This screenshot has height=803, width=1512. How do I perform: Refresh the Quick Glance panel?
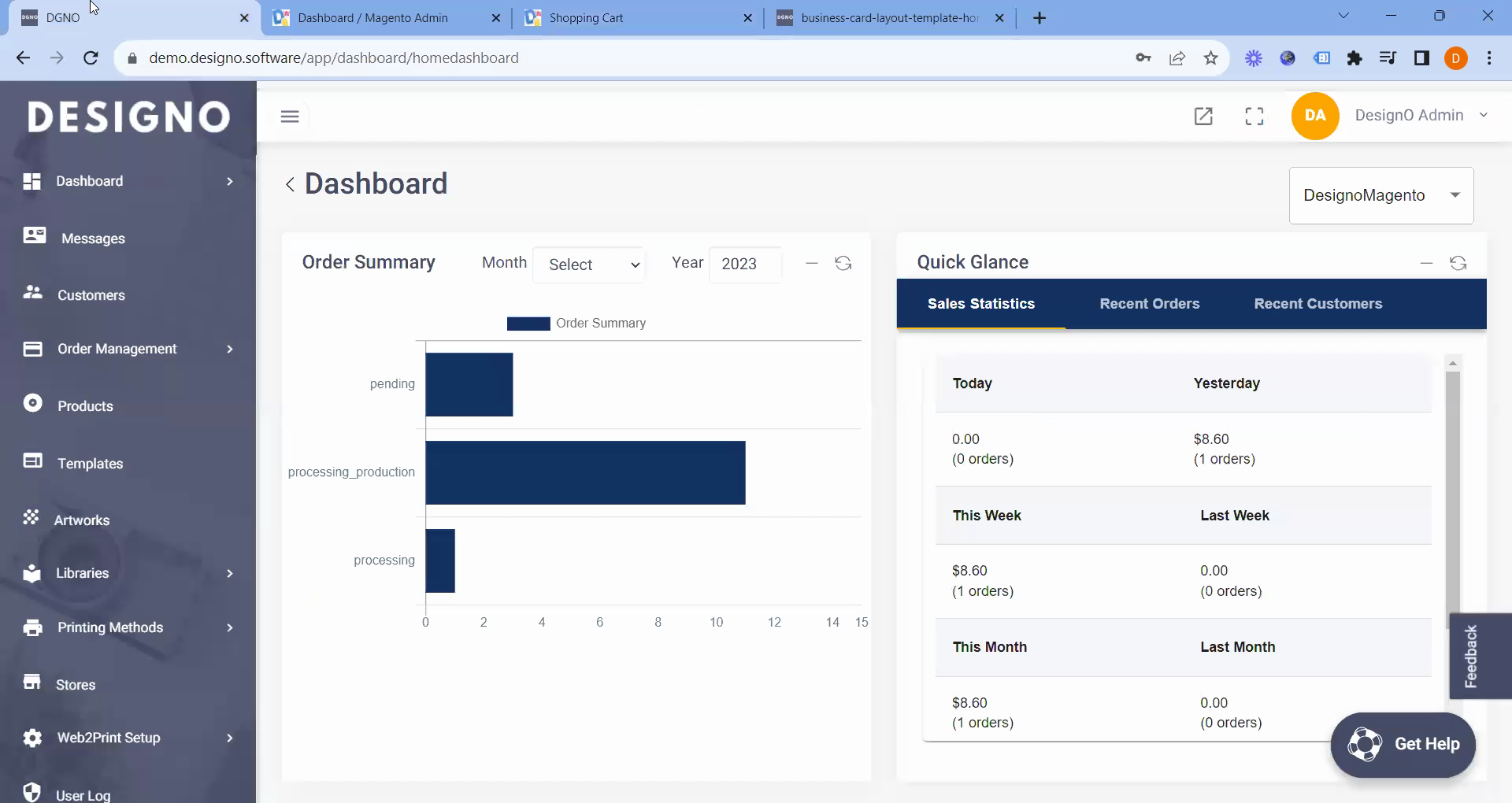point(1458,263)
